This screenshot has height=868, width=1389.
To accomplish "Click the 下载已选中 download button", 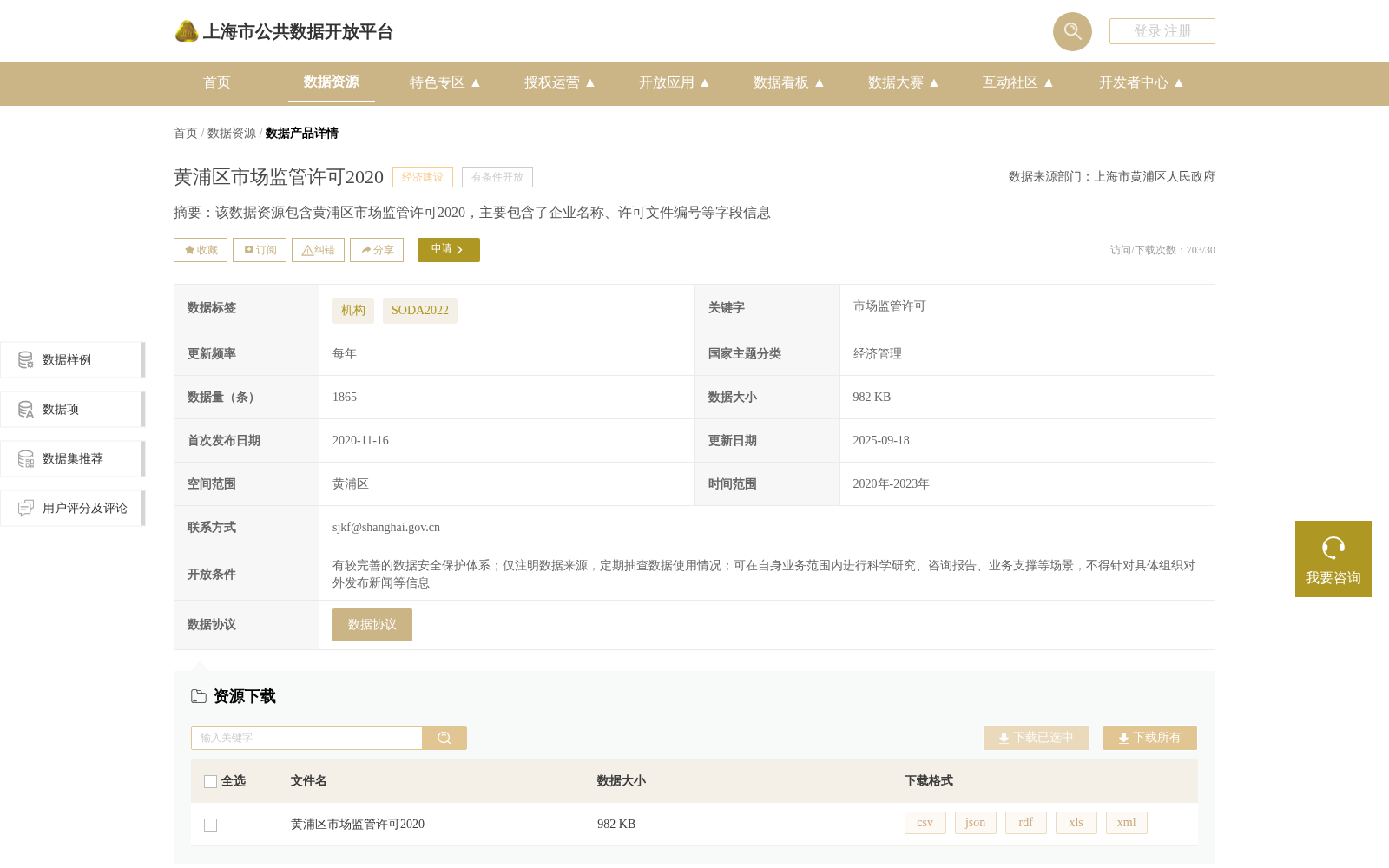I will (x=1037, y=738).
